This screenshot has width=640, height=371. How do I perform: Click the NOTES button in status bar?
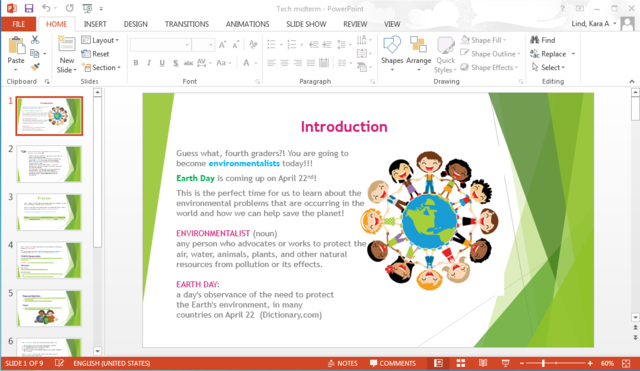[x=343, y=363]
